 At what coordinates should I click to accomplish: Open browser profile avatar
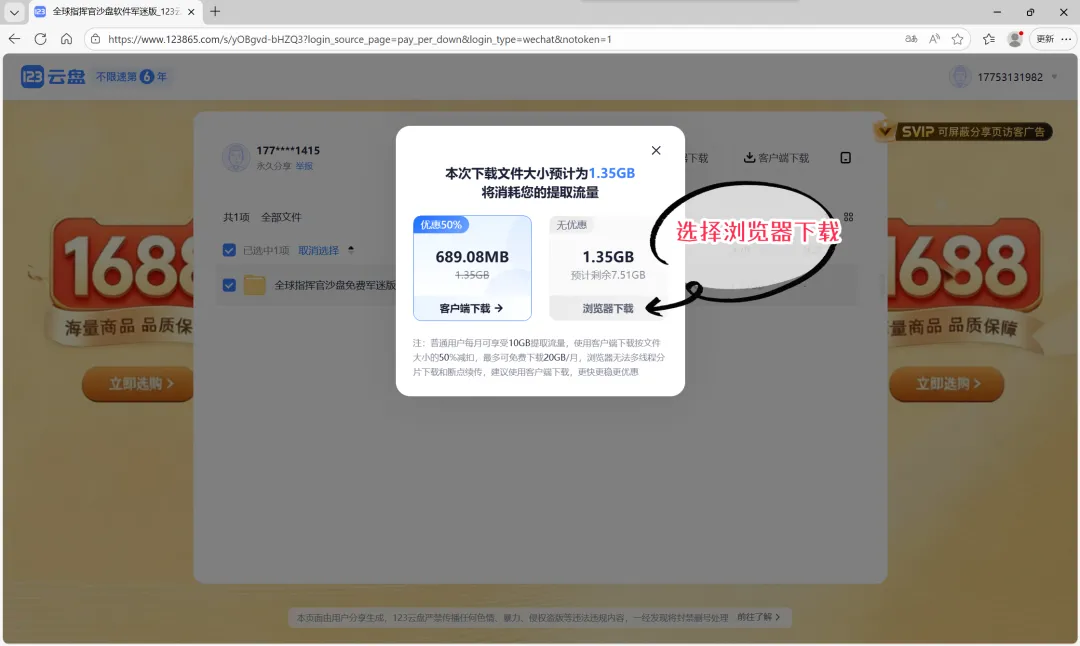(x=1015, y=39)
